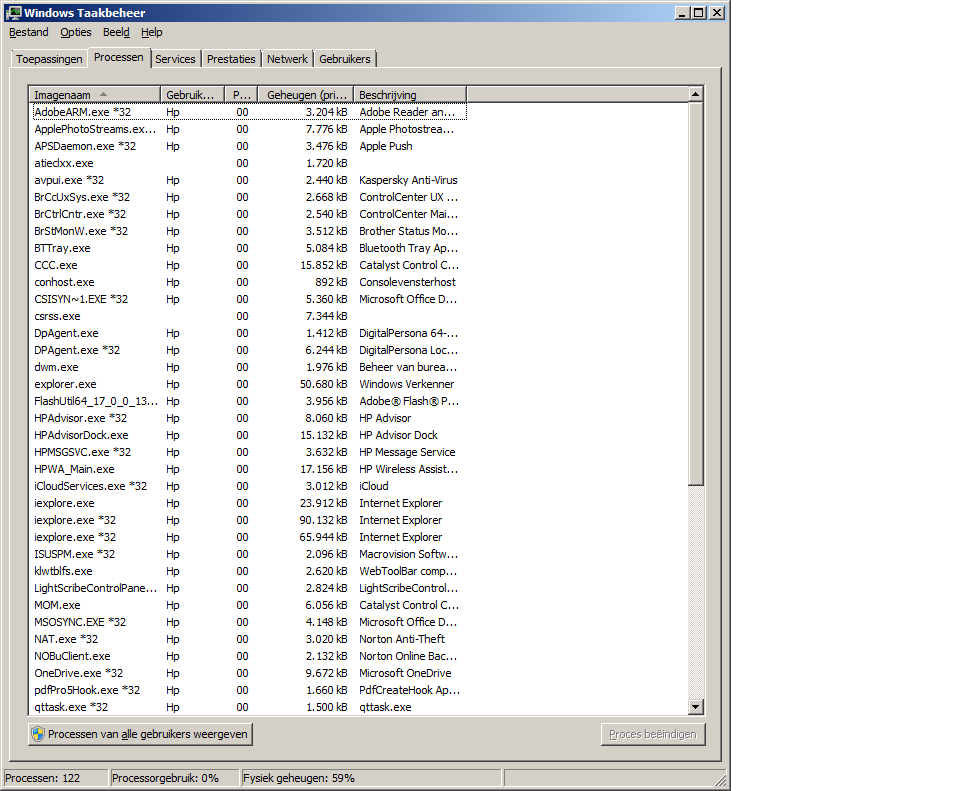This screenshot has width=960, height=791.
Task: Minimize the Taakbeheer window
Action: coord(682,13)
